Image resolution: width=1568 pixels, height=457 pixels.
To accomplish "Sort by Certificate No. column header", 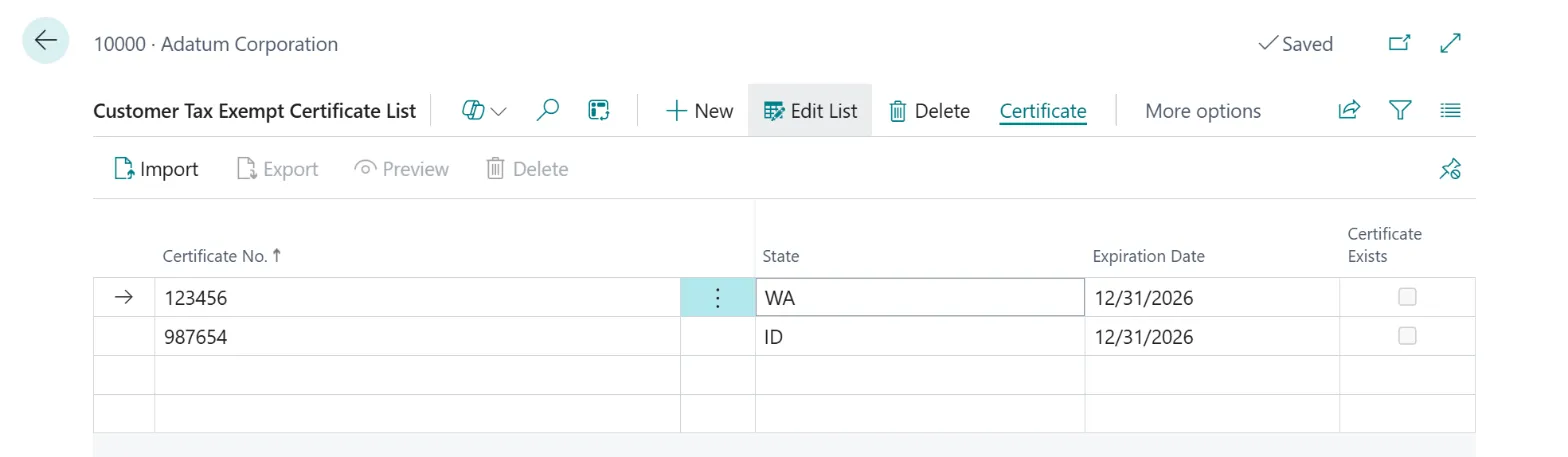I will pos(222,256).
